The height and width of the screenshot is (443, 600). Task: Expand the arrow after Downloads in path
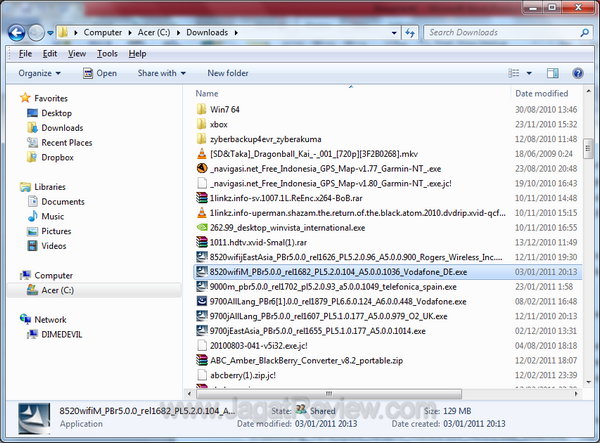tap(236, 33)
